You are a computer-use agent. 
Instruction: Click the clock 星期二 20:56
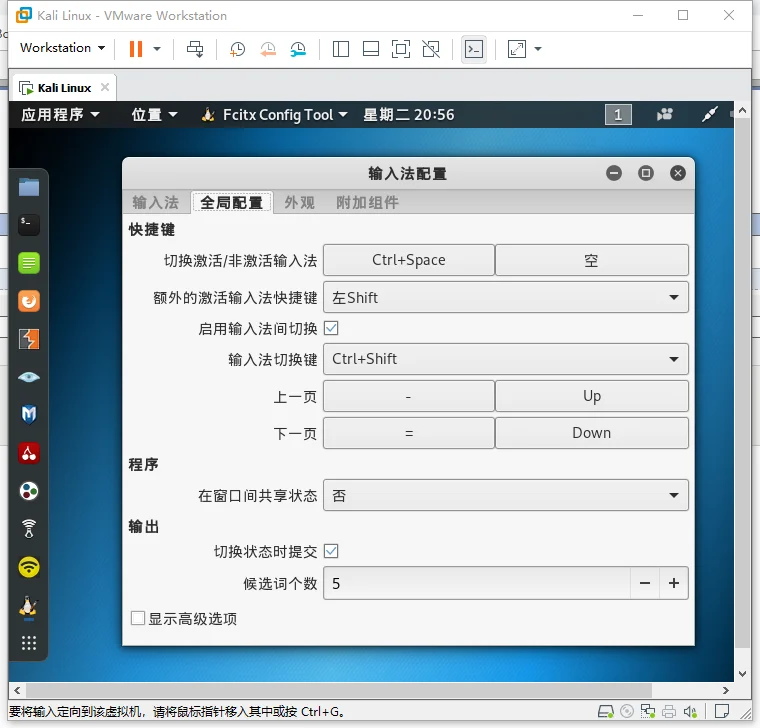coord(409,115)
